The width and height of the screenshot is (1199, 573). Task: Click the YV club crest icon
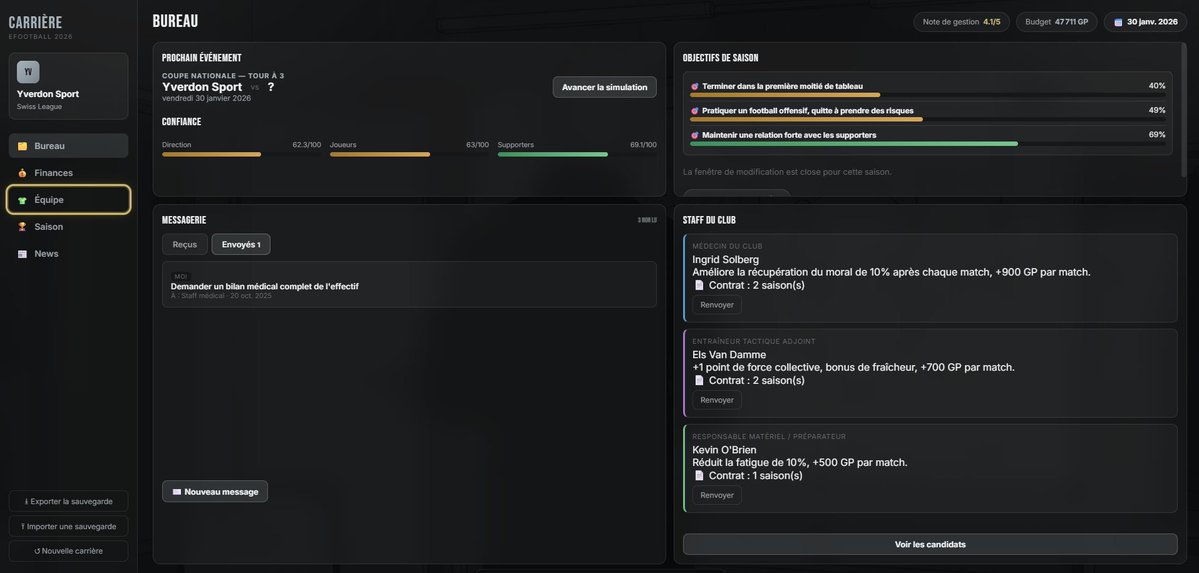click(x=28, y=72)
